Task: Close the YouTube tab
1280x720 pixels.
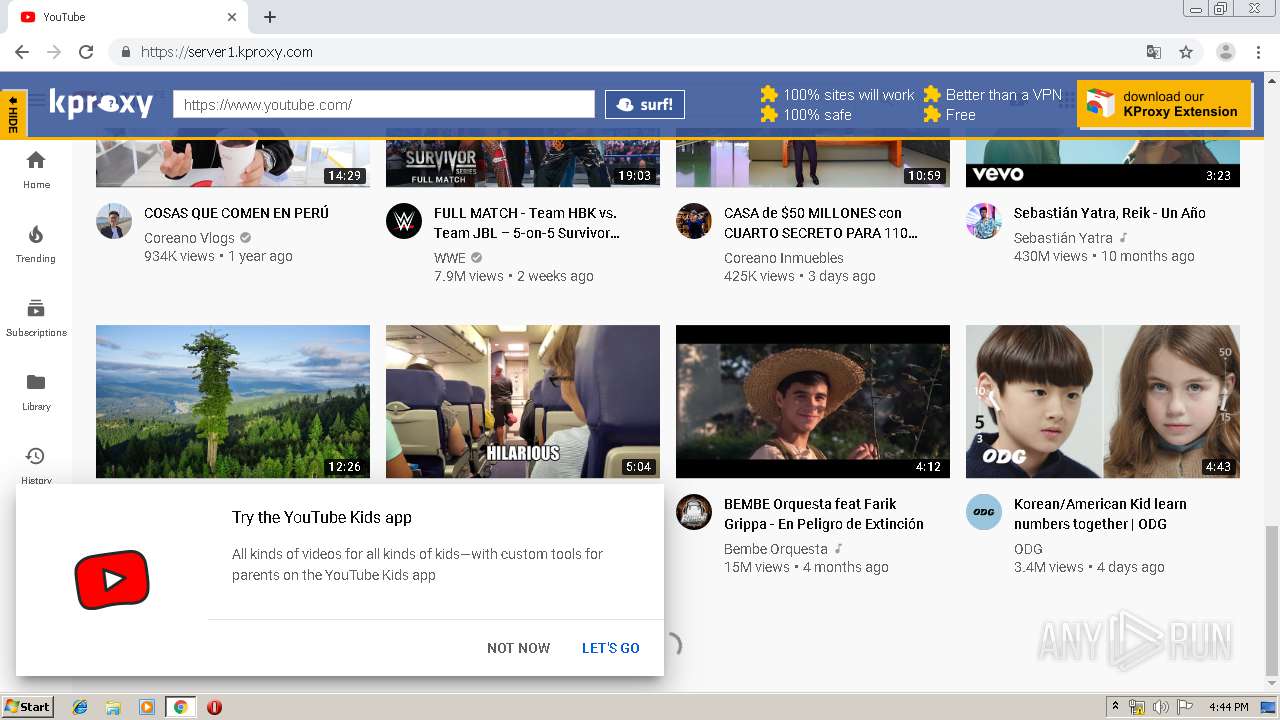Action: point(232,17)
